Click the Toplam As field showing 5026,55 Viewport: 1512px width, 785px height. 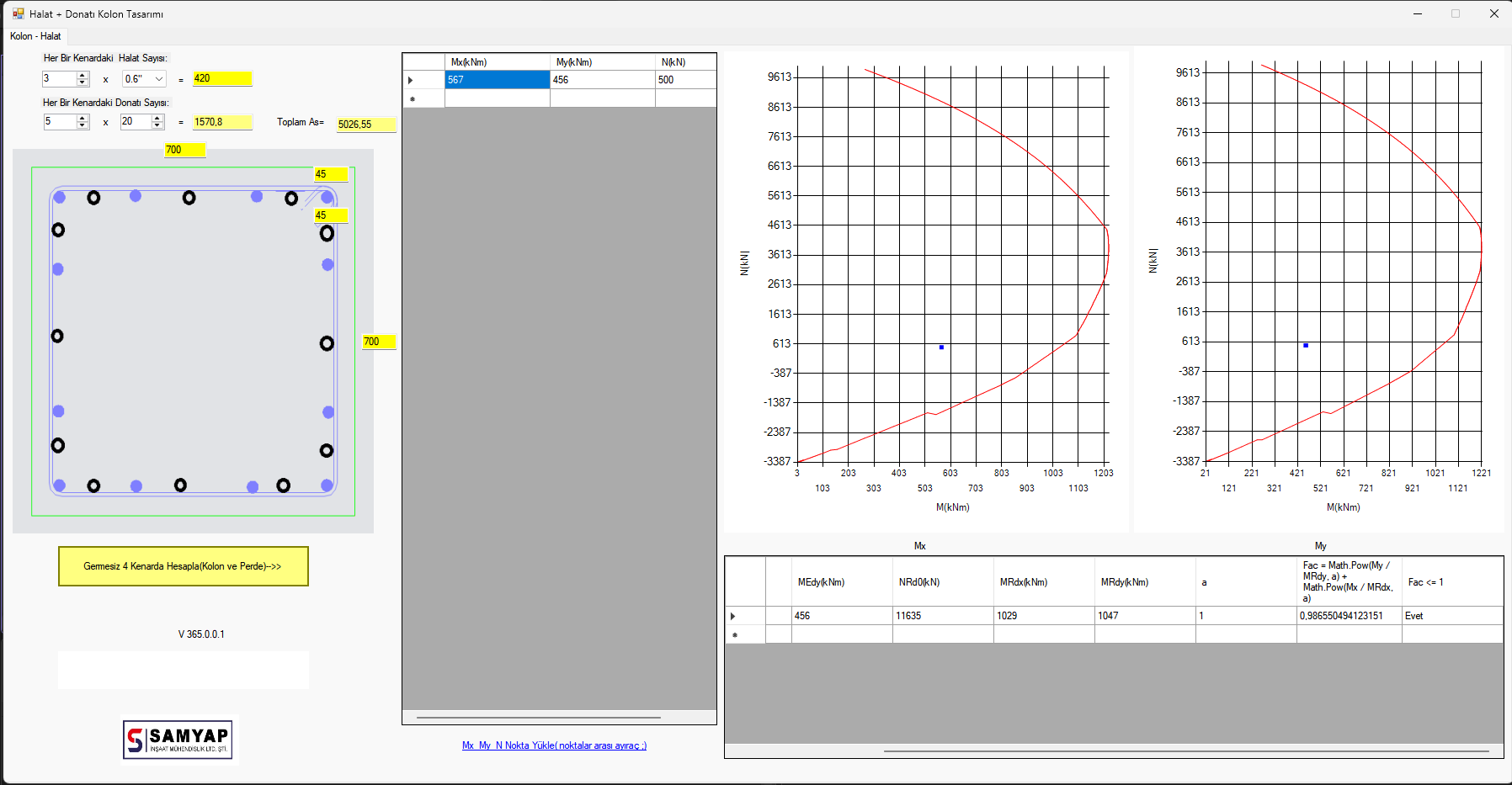365,125
